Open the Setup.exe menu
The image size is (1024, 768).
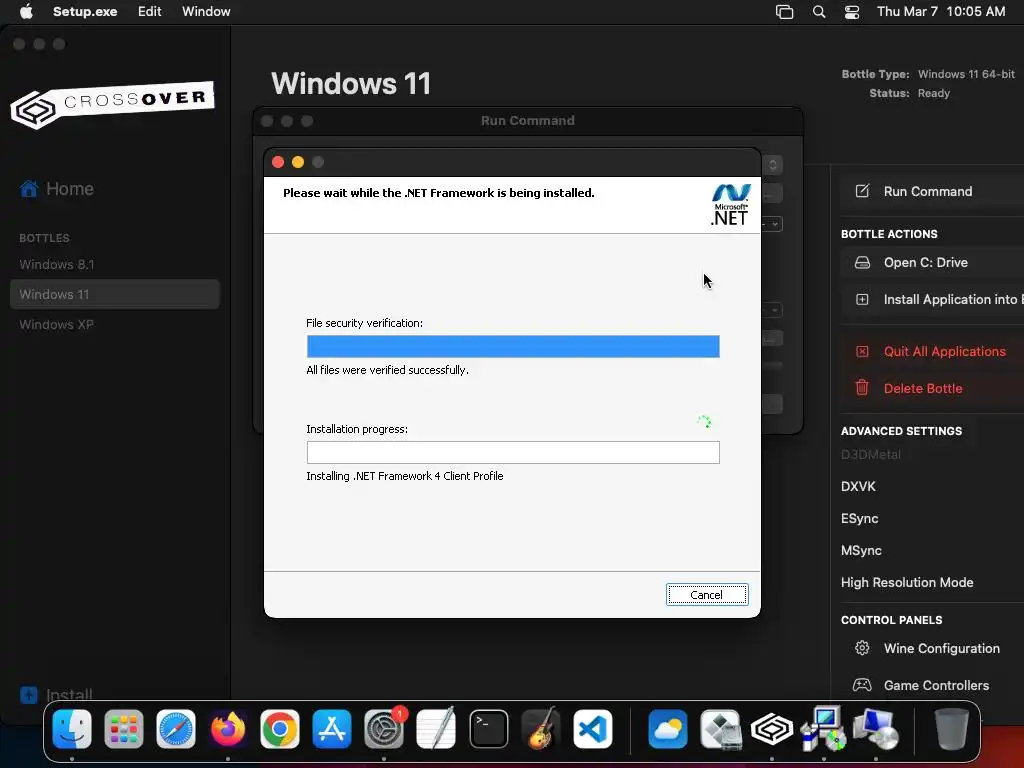coord(85,11)
